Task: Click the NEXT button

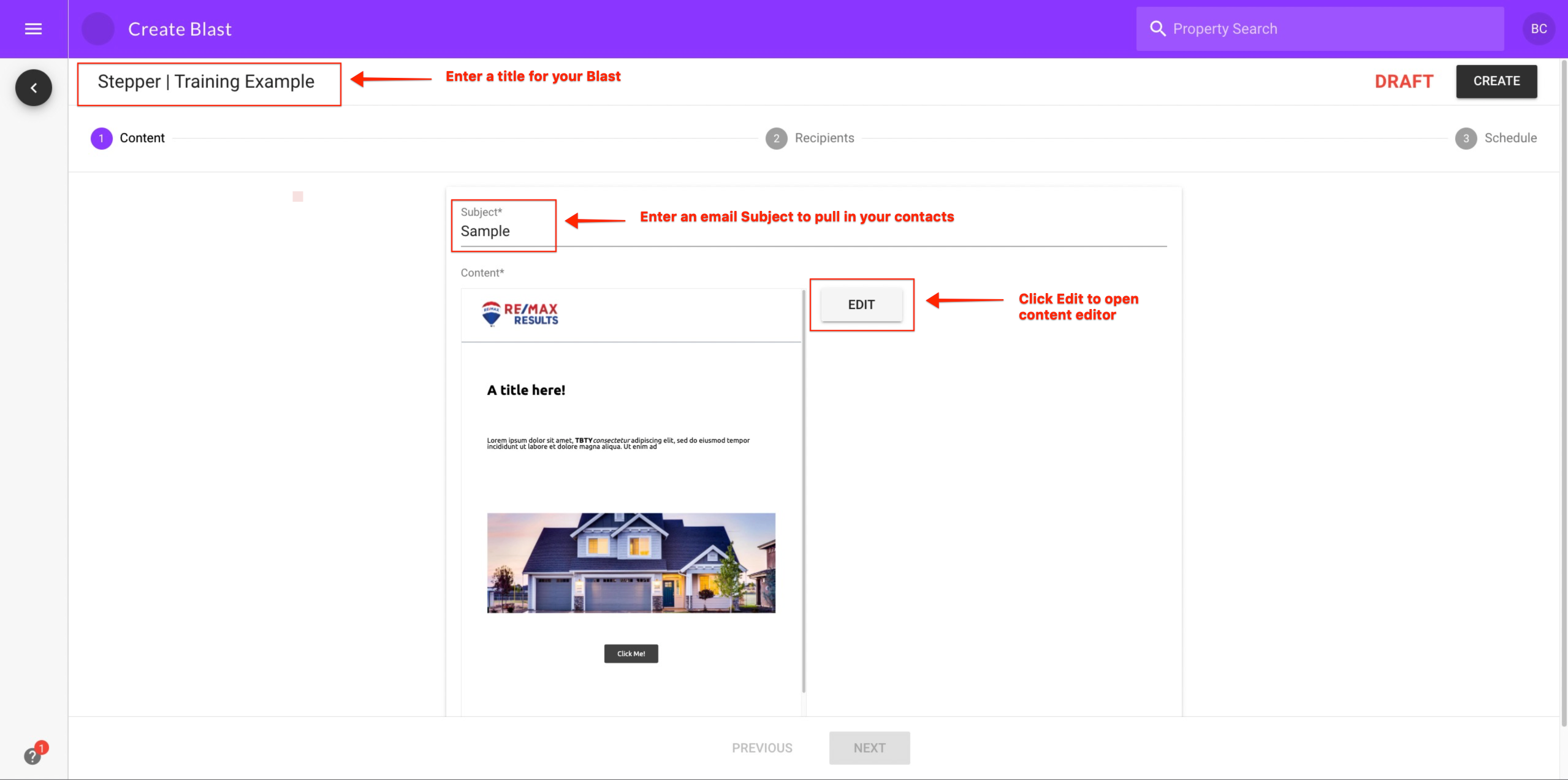Action: pos(869,747)
